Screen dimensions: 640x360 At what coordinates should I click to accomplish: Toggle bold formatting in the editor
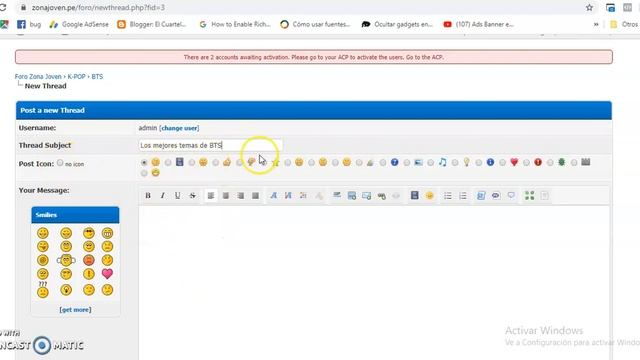click(148, 196)
